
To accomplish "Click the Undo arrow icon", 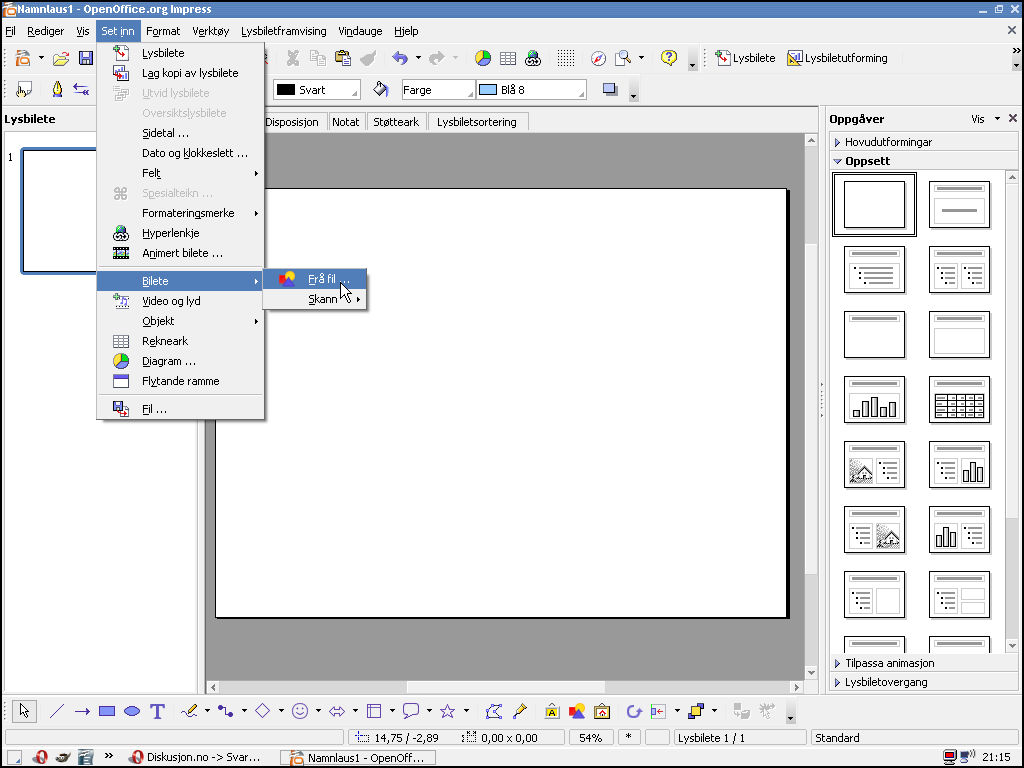I will coord(400,58).
